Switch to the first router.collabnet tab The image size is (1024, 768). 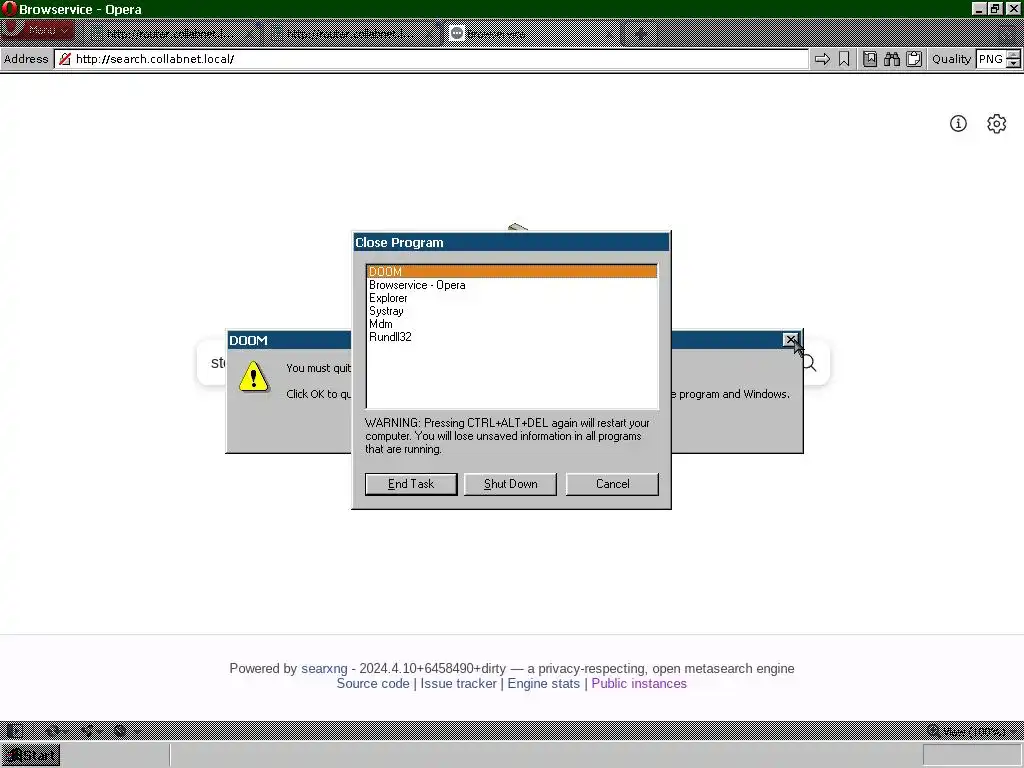coord(171,33)
